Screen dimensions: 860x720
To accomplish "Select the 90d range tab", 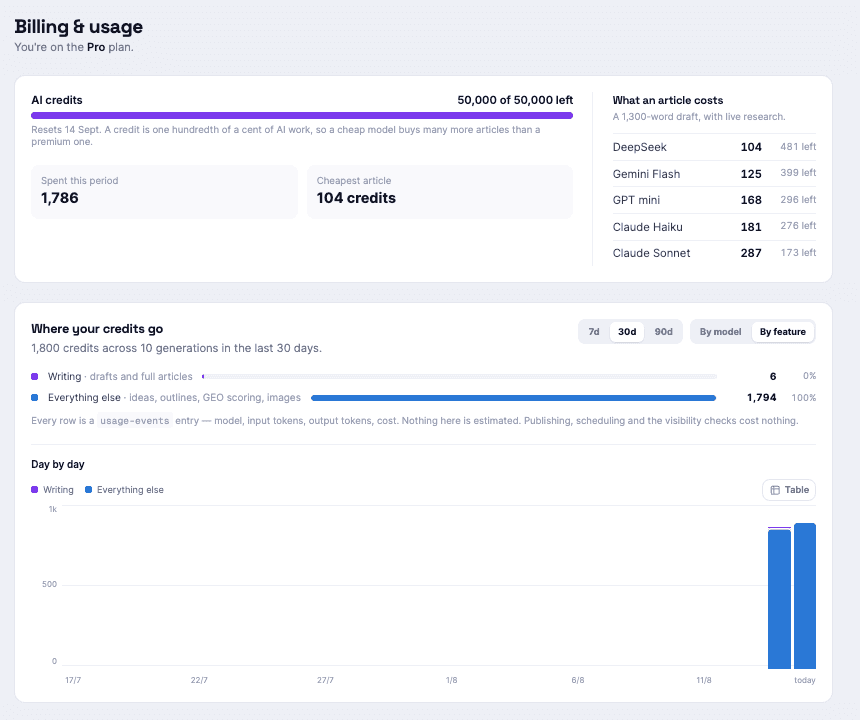I will [x=663, y=332].
